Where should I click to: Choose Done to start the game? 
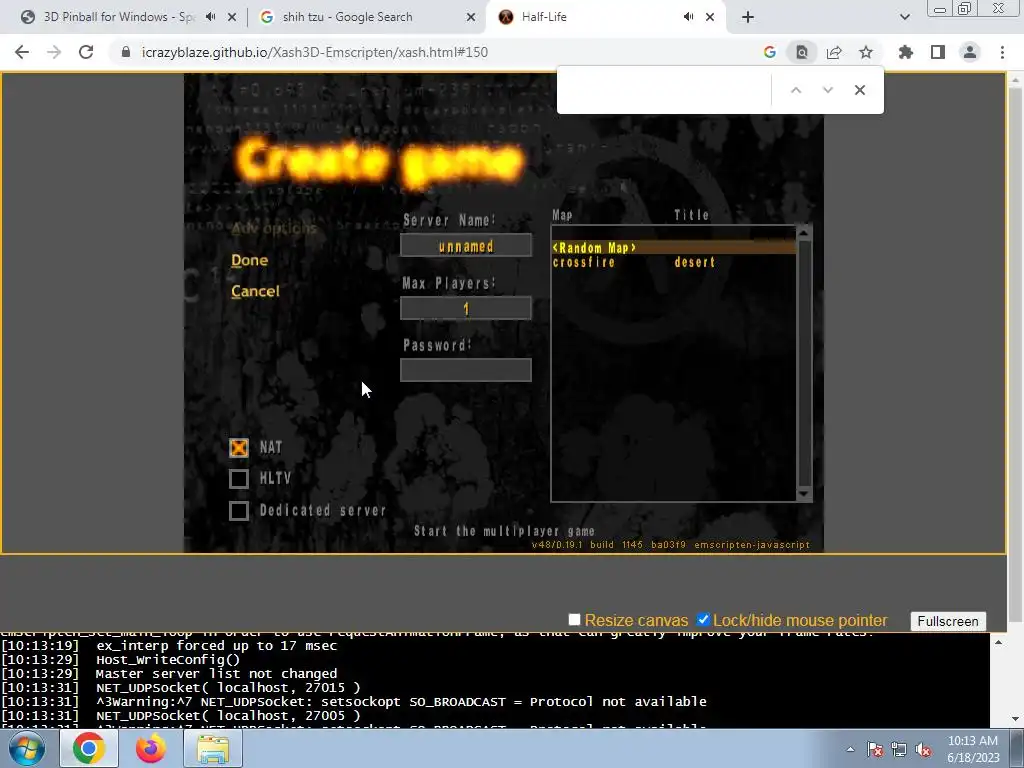tap(249, 261)
